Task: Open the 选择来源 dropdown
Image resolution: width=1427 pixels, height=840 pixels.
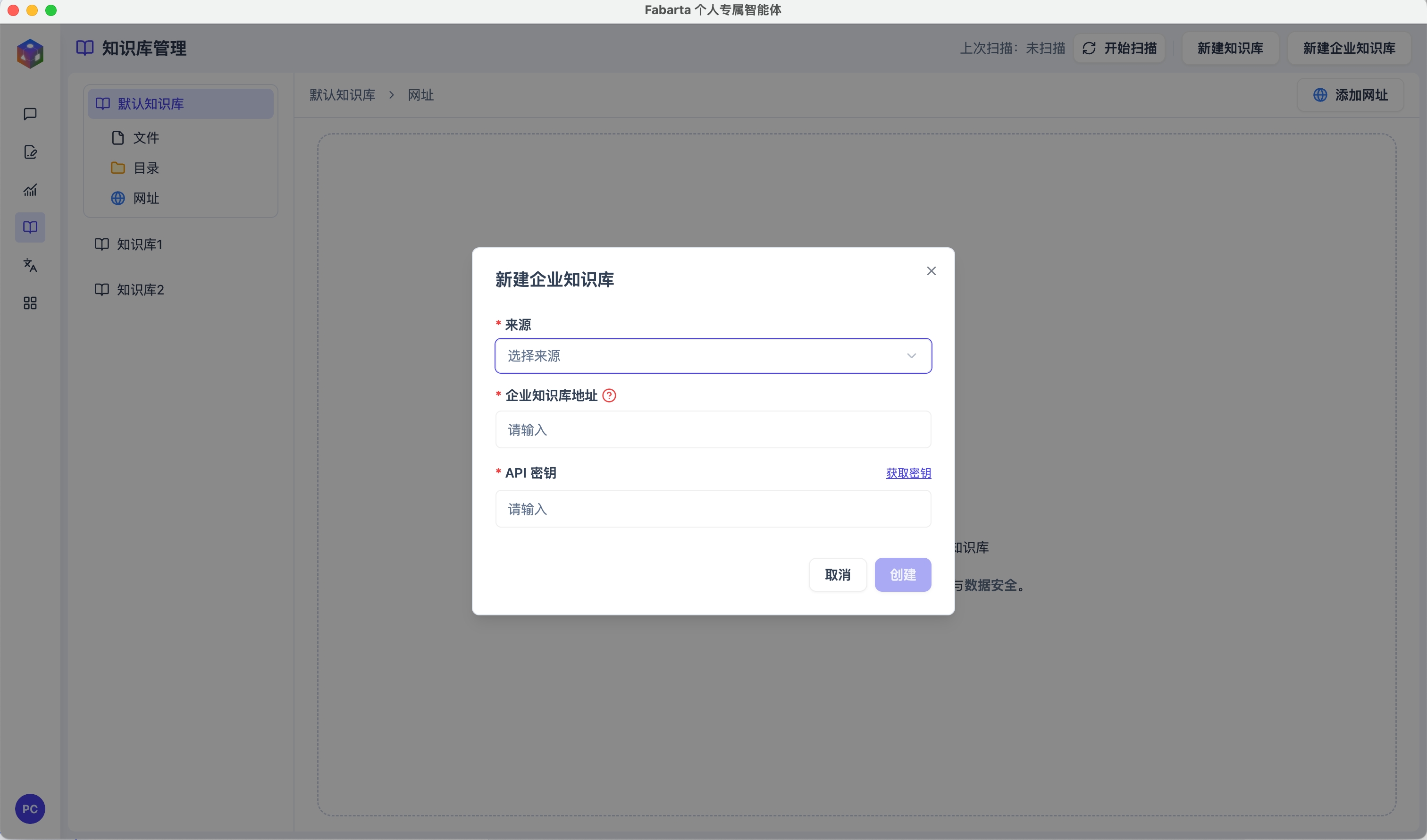Action: point(702,356)
